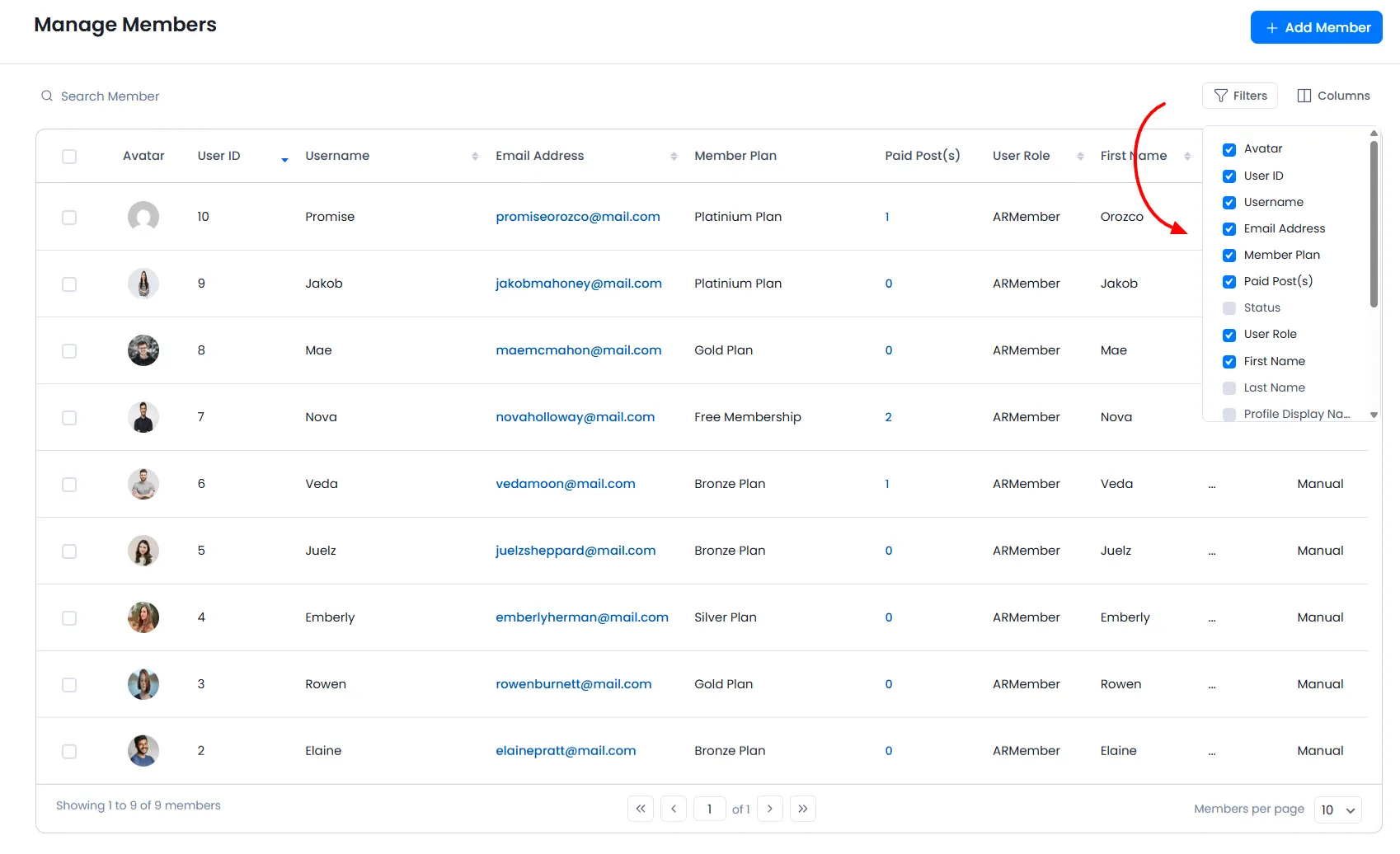Go to the next page chevron
Screen dimensions: 1400x854
click(x=769, y=809)
